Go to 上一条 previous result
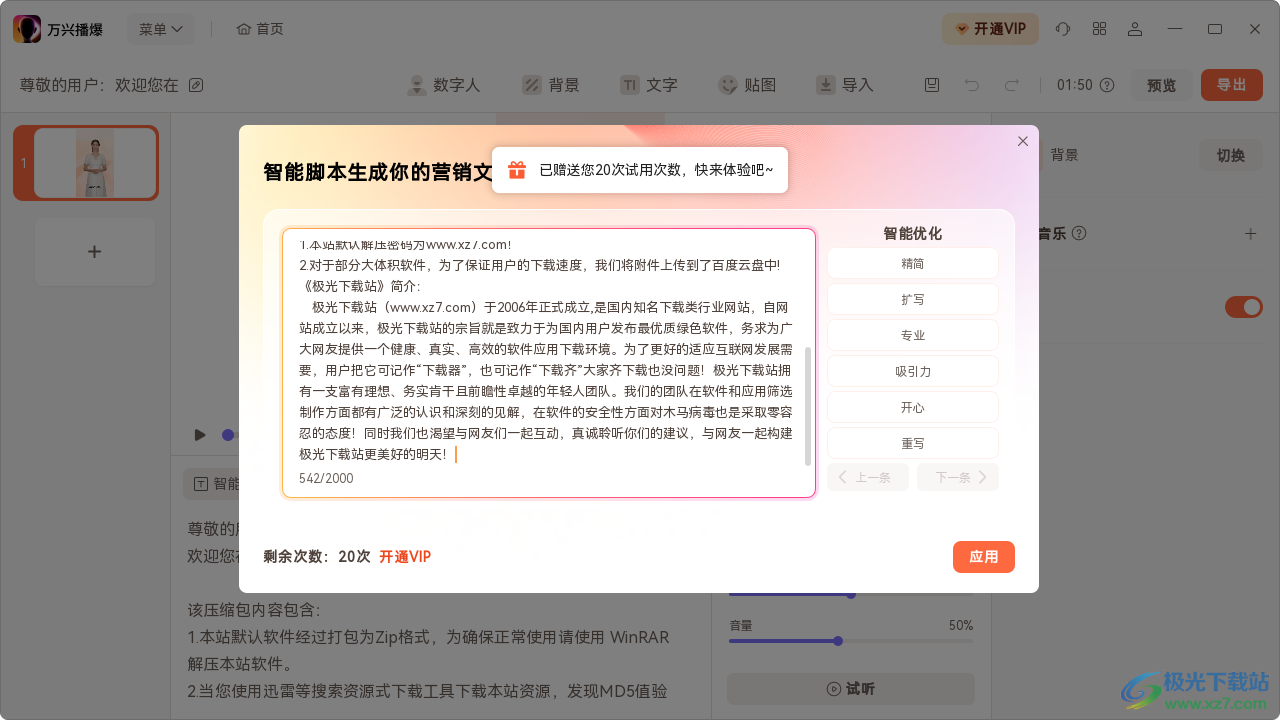Screen dimensions: 1280x720 point(867,477)
